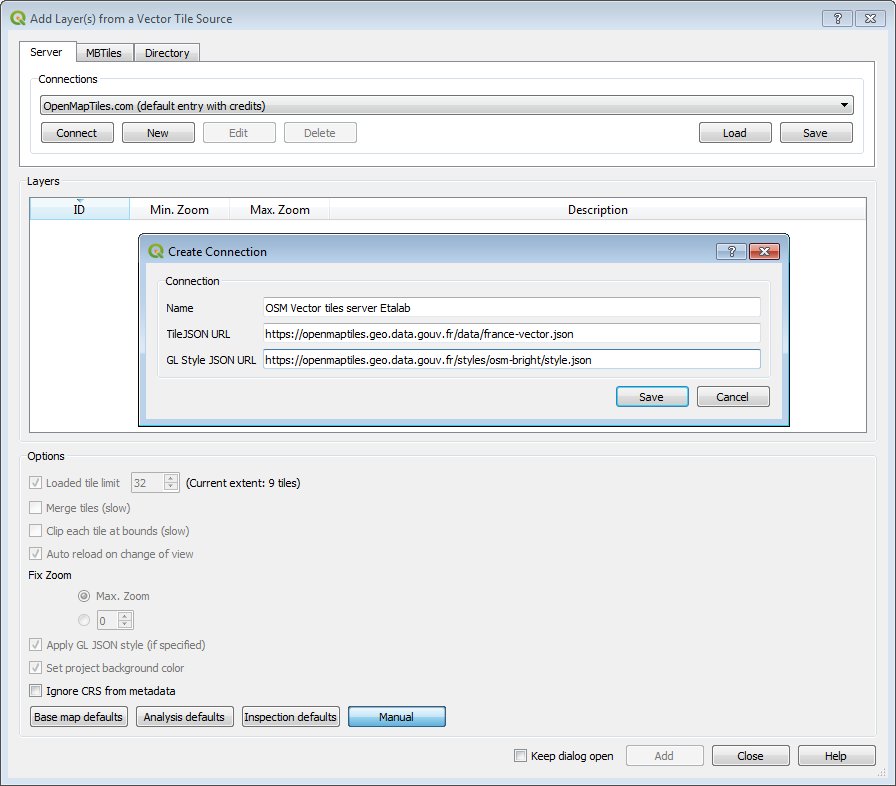Decrease the loaded tile limit with down arrow
Screen dimensions: 896x786
pos(171,487)
